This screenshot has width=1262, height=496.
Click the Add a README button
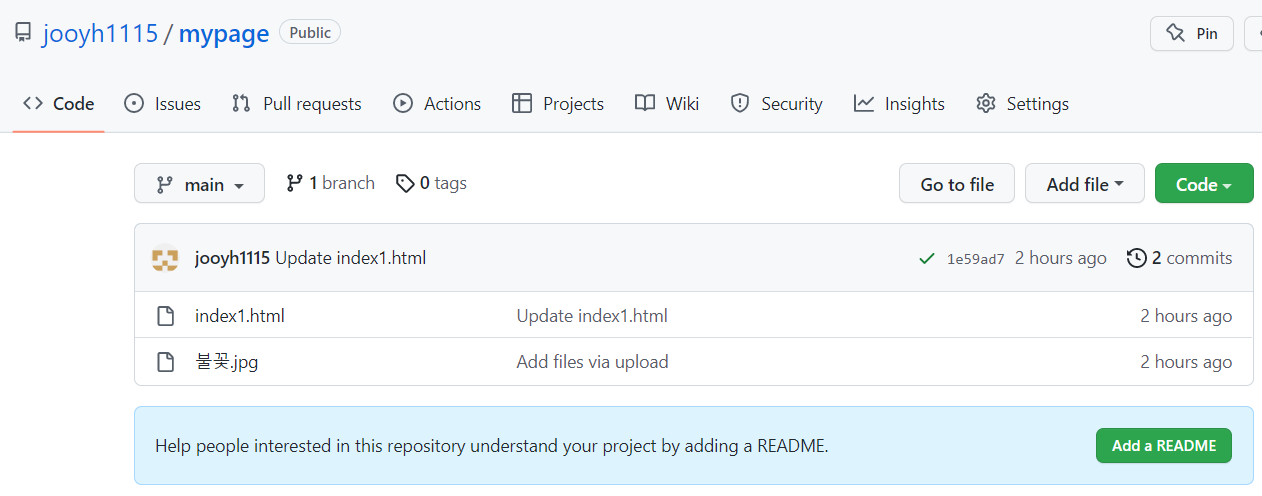[x=1164, y=446]
